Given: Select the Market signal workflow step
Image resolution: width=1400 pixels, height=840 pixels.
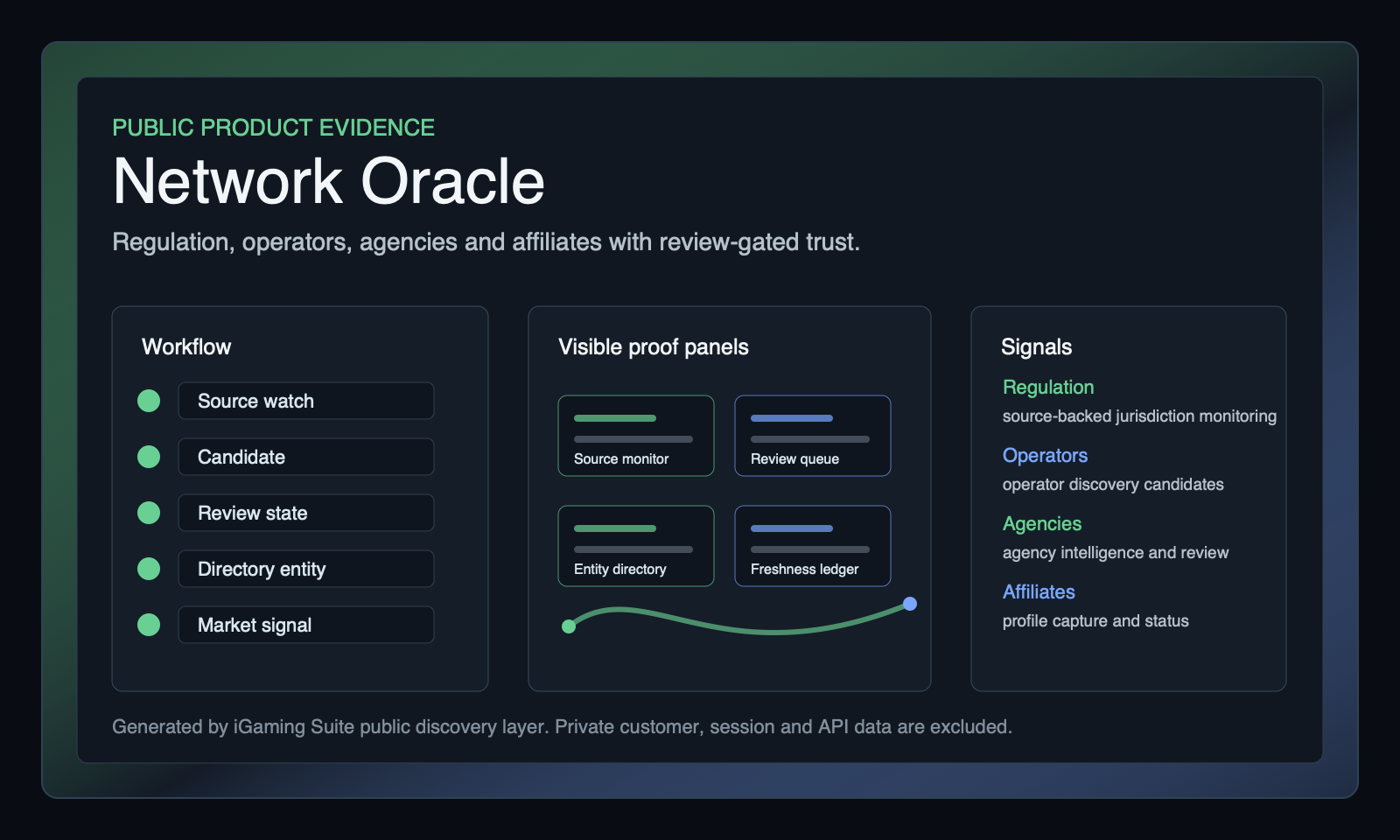Looking at the screenshot, I should (x=306, y=625).
